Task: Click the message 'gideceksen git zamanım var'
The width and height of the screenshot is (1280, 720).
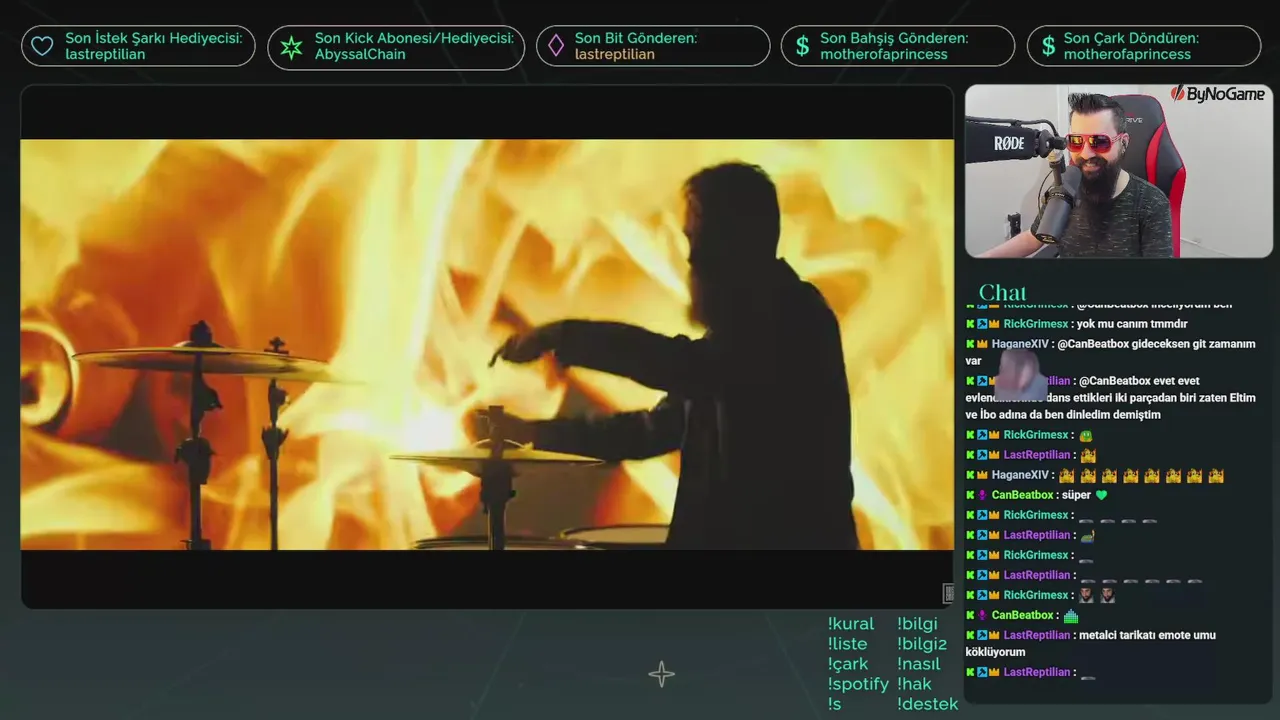Action: (1110, 352)
